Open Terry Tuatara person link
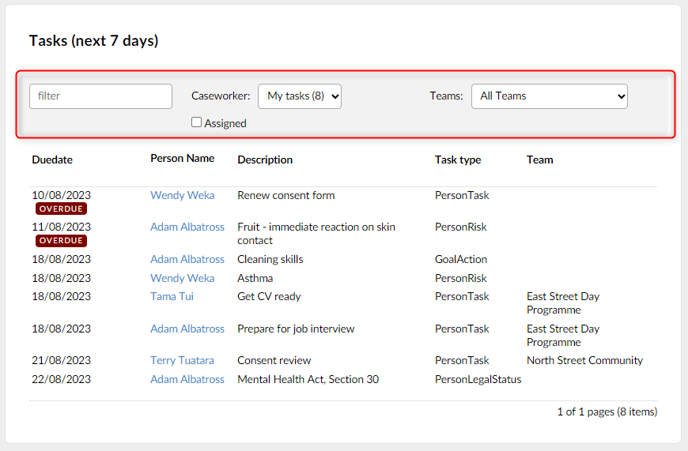Screen dimensions: 688x451 182,360
